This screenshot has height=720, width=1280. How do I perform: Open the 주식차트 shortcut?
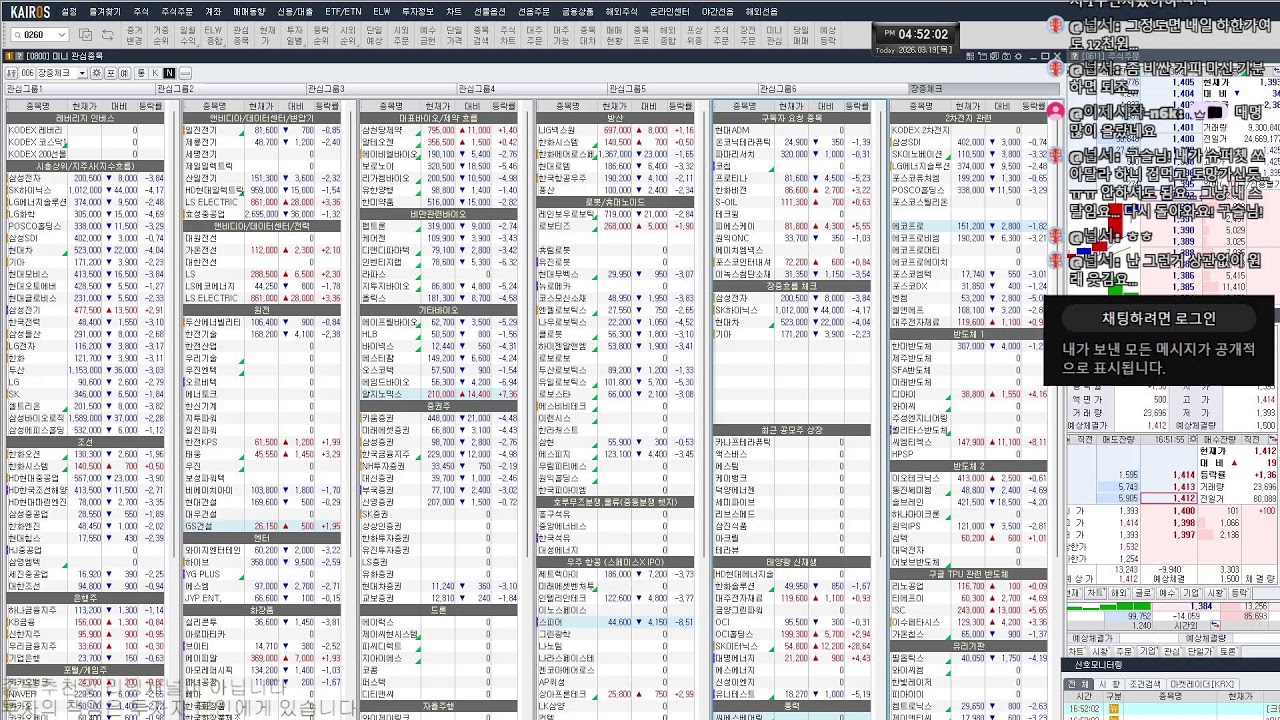click(x=508, y=36)
